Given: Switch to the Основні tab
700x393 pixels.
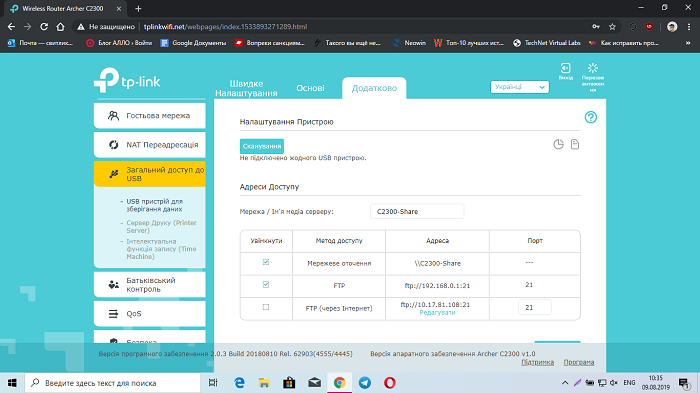Looking at the screenshot, I should pos(310,88).
